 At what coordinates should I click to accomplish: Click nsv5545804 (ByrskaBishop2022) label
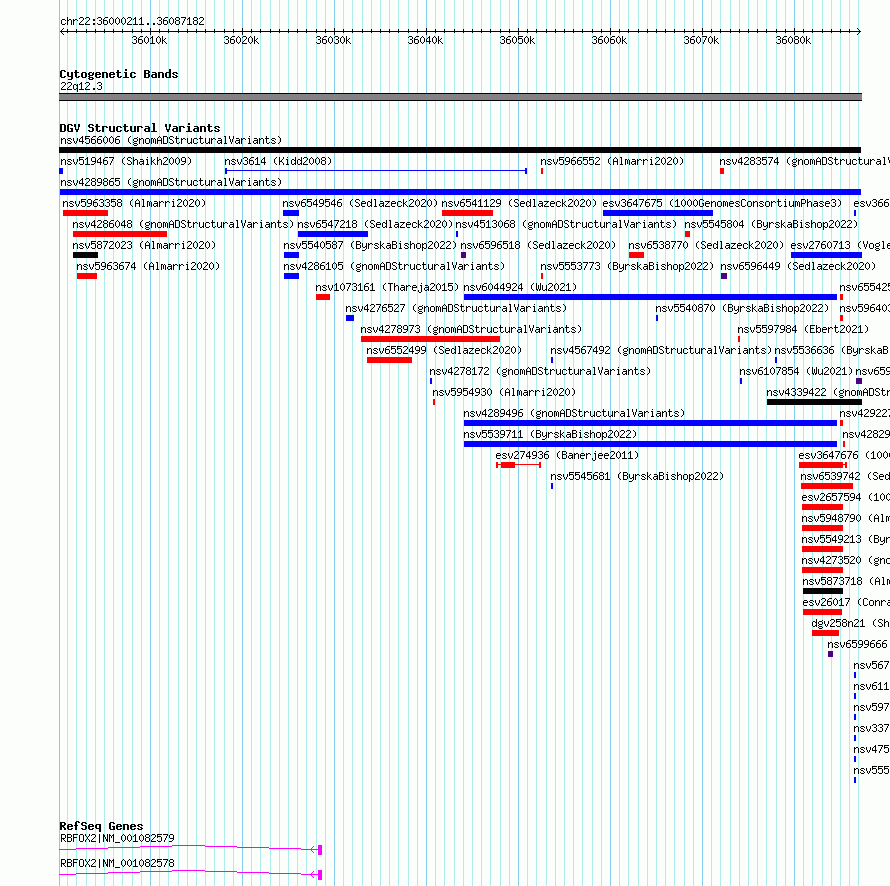pos(771,224)
